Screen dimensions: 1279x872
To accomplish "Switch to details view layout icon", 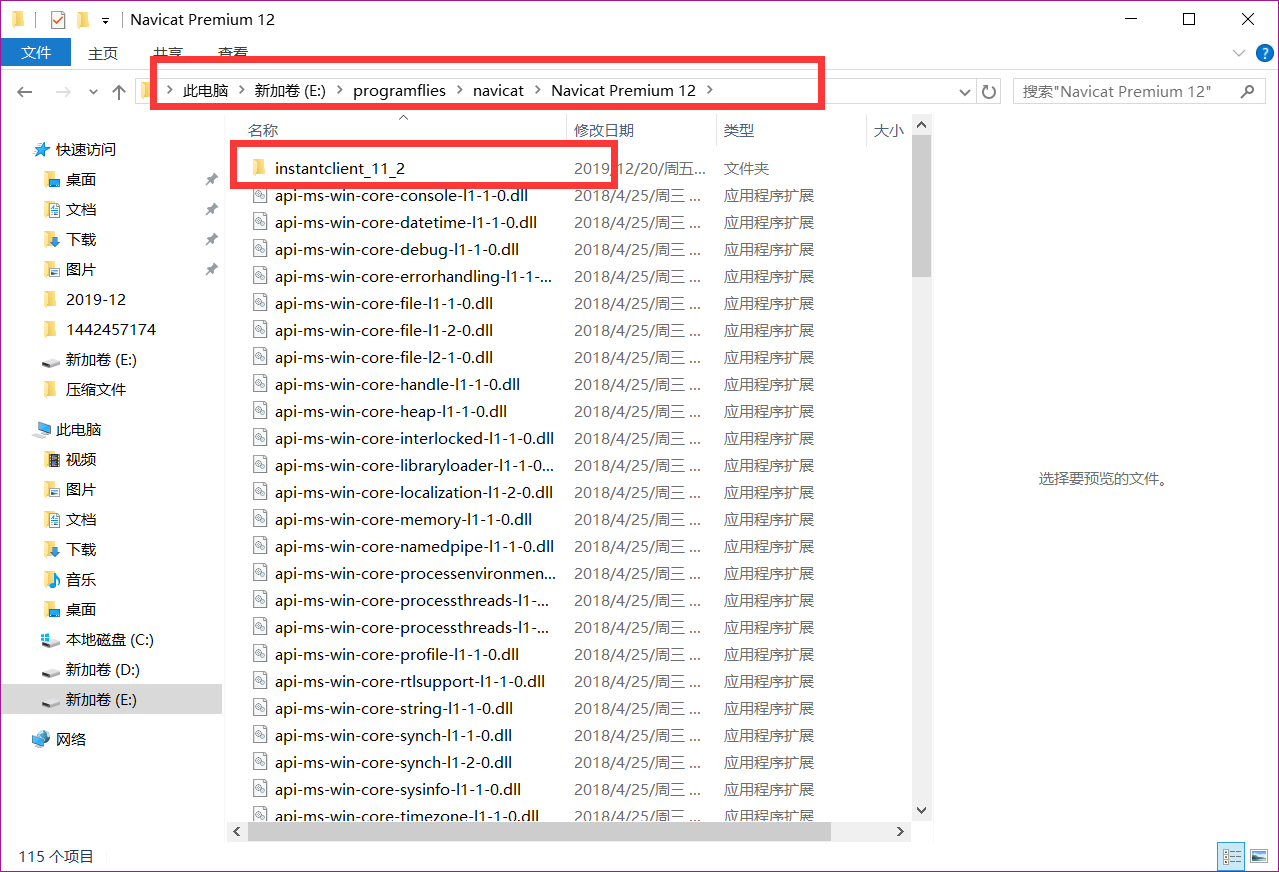I will [x=1232, y=857].
